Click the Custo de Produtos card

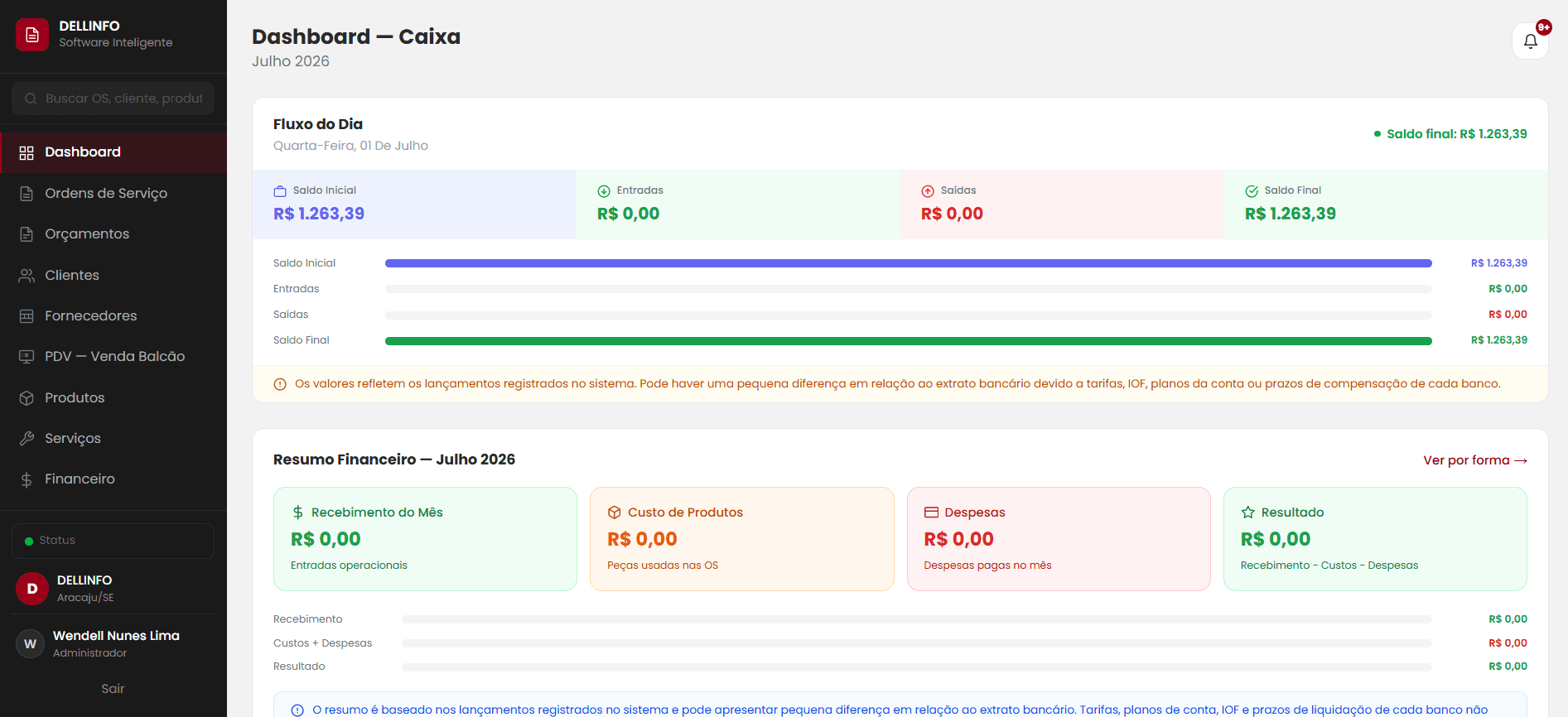click(742, 539)
